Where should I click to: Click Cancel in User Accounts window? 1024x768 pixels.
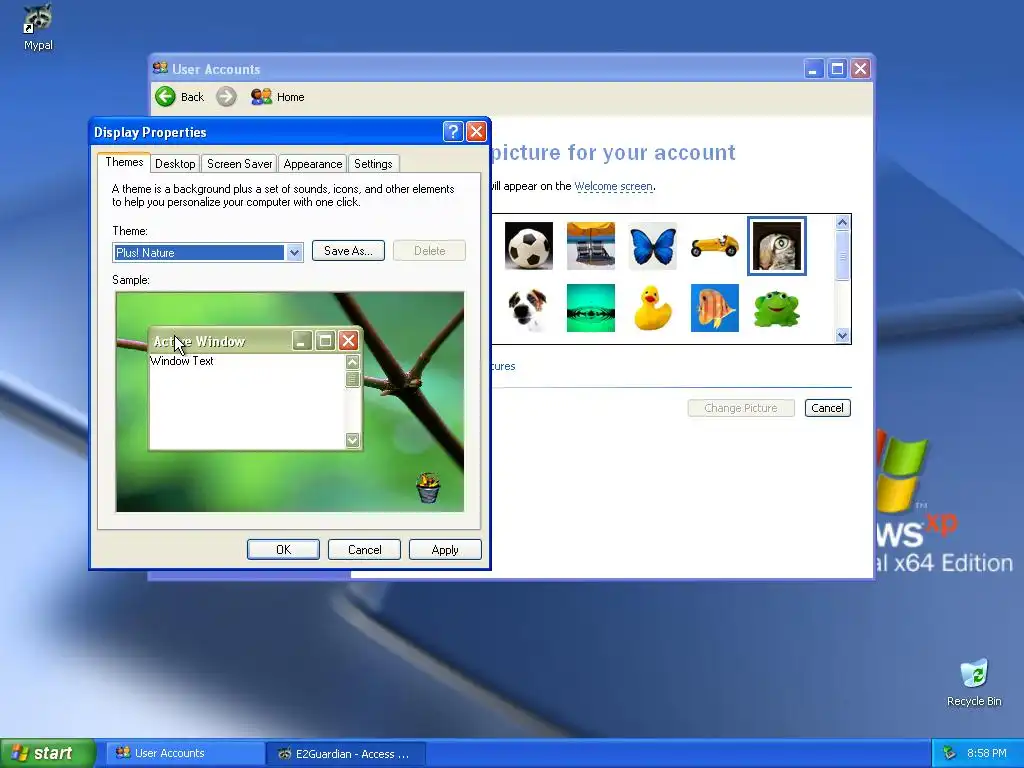(x=827, y=408)
